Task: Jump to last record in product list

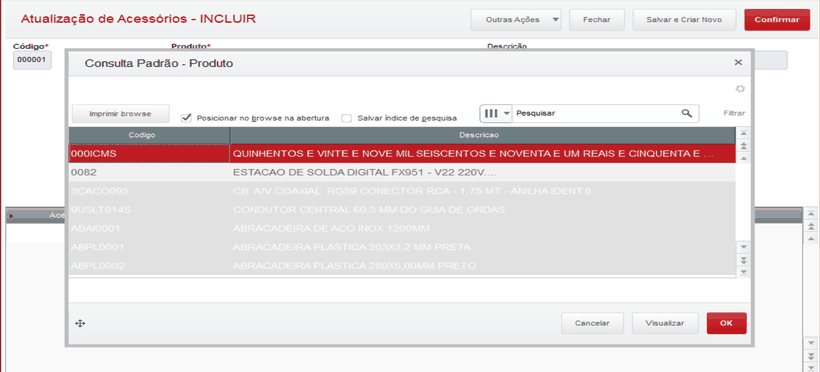Action: point(743,272)
